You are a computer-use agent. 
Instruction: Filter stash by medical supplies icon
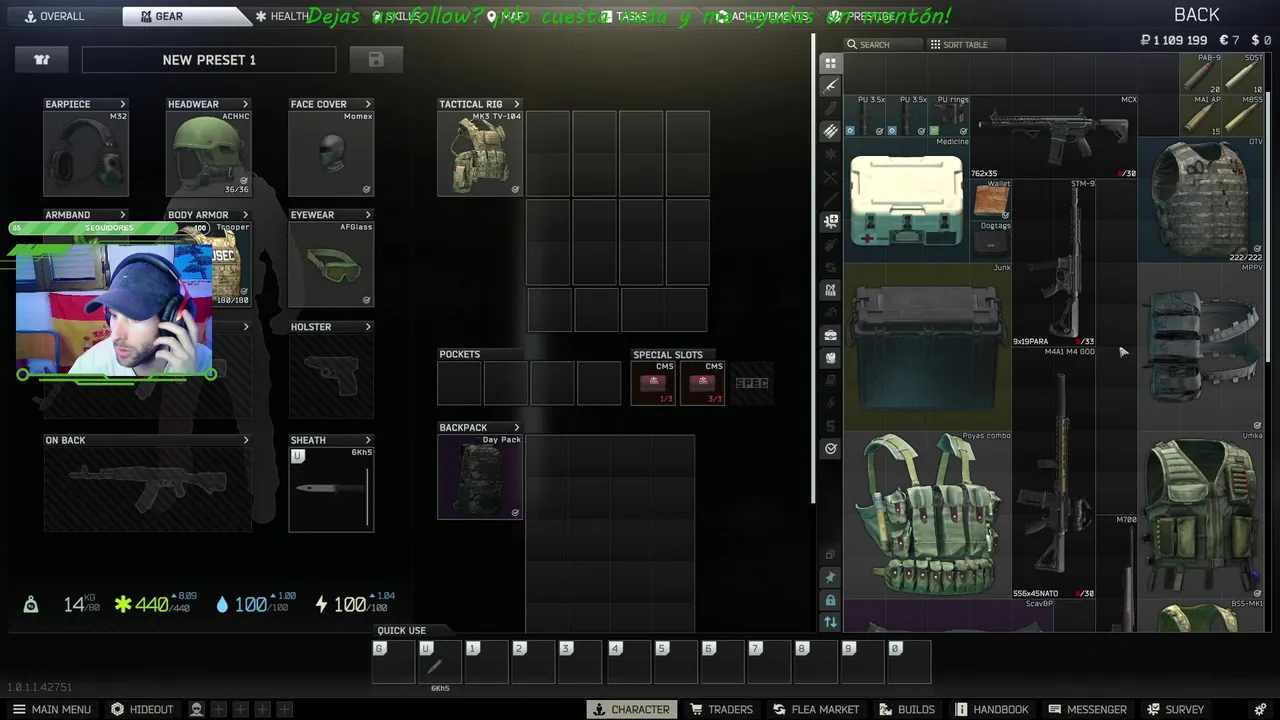tap(830, 221)
